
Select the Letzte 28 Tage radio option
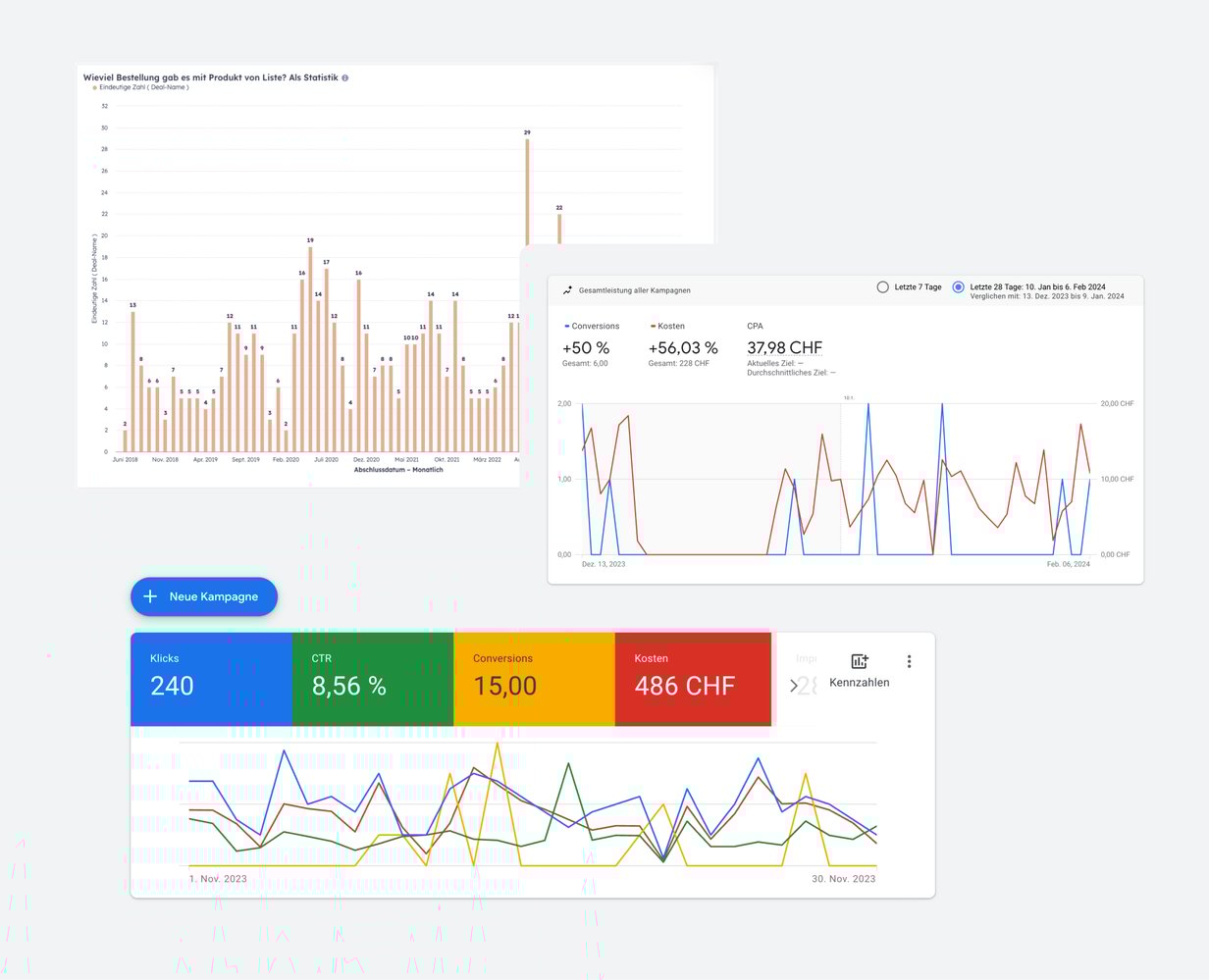click(x=958, y=287)
